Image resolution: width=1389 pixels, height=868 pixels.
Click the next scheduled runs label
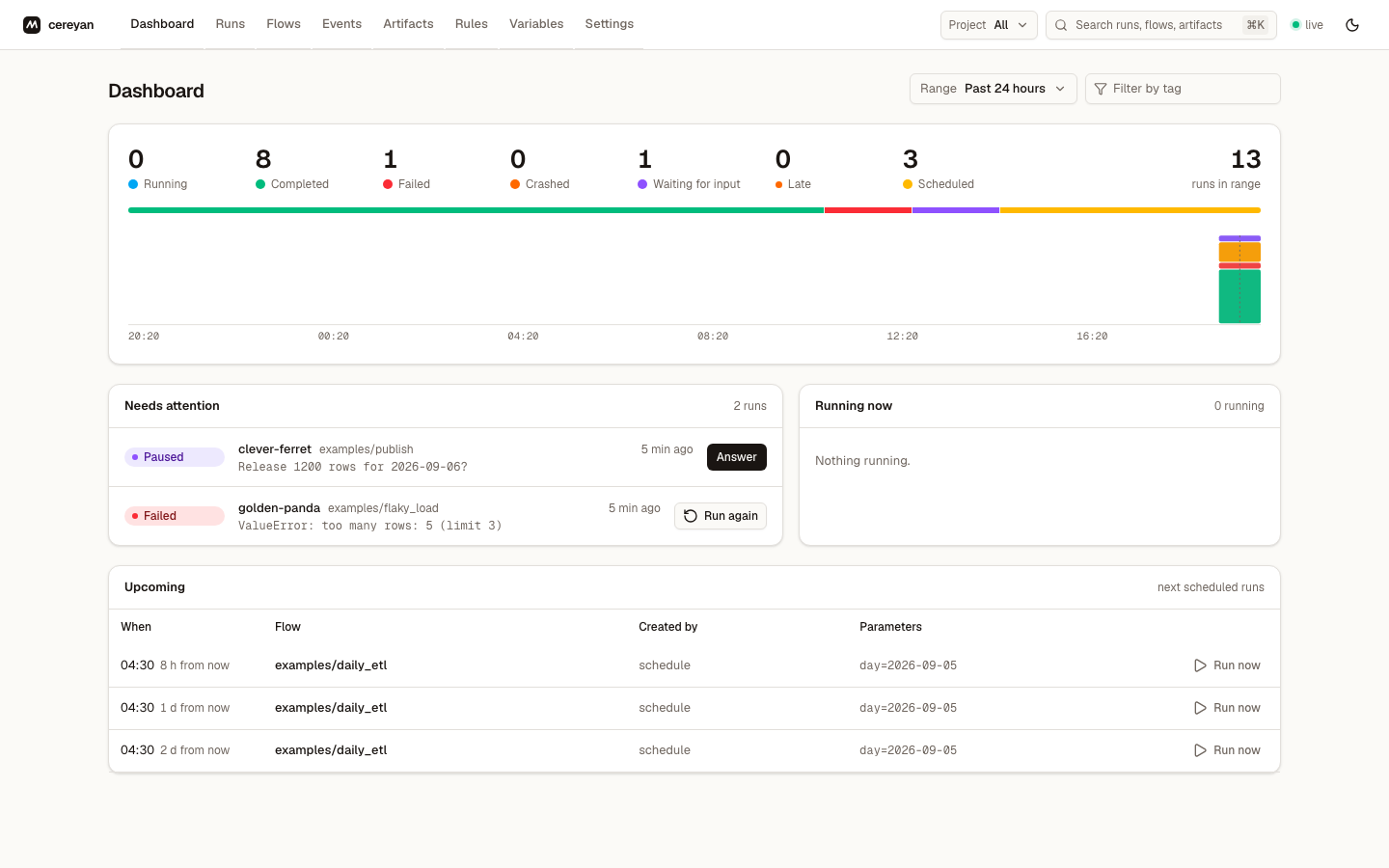[1211, 587]
